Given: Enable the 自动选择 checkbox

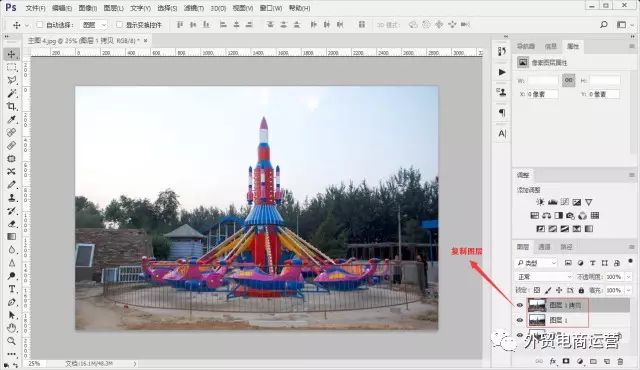Looking at the screenshot, I should click(x=40, y=24).
